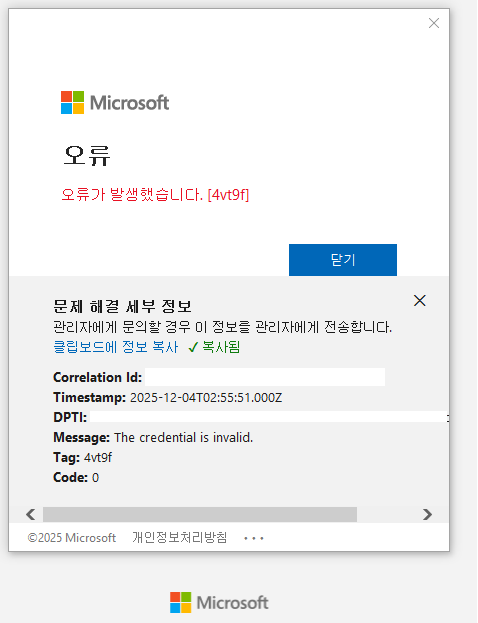This screenshot has height=623, width=478.
Task: Click the red 오류가 발생했습니다 message
Action: (155, 195)
